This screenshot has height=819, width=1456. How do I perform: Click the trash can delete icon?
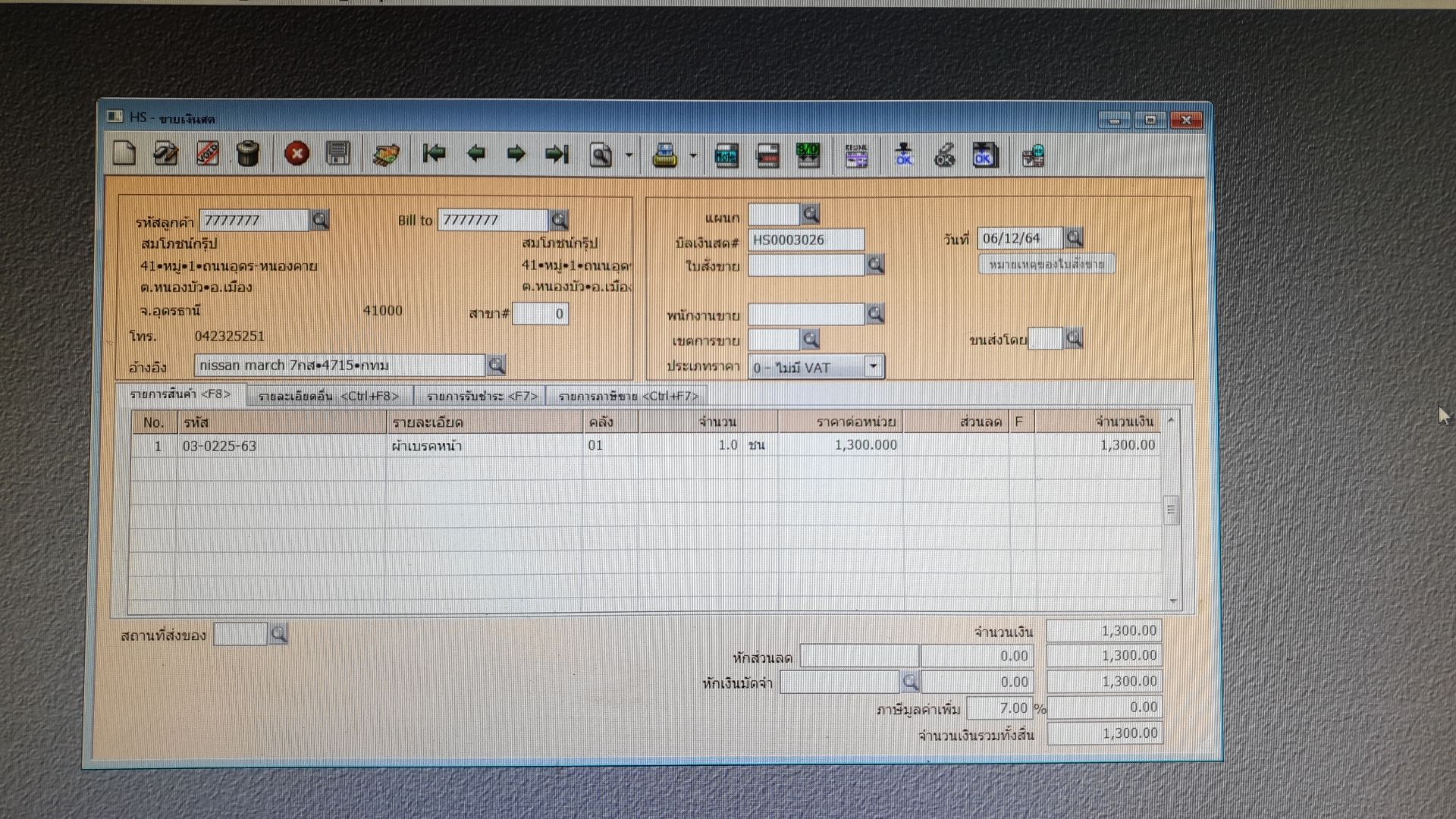point(248,154)
